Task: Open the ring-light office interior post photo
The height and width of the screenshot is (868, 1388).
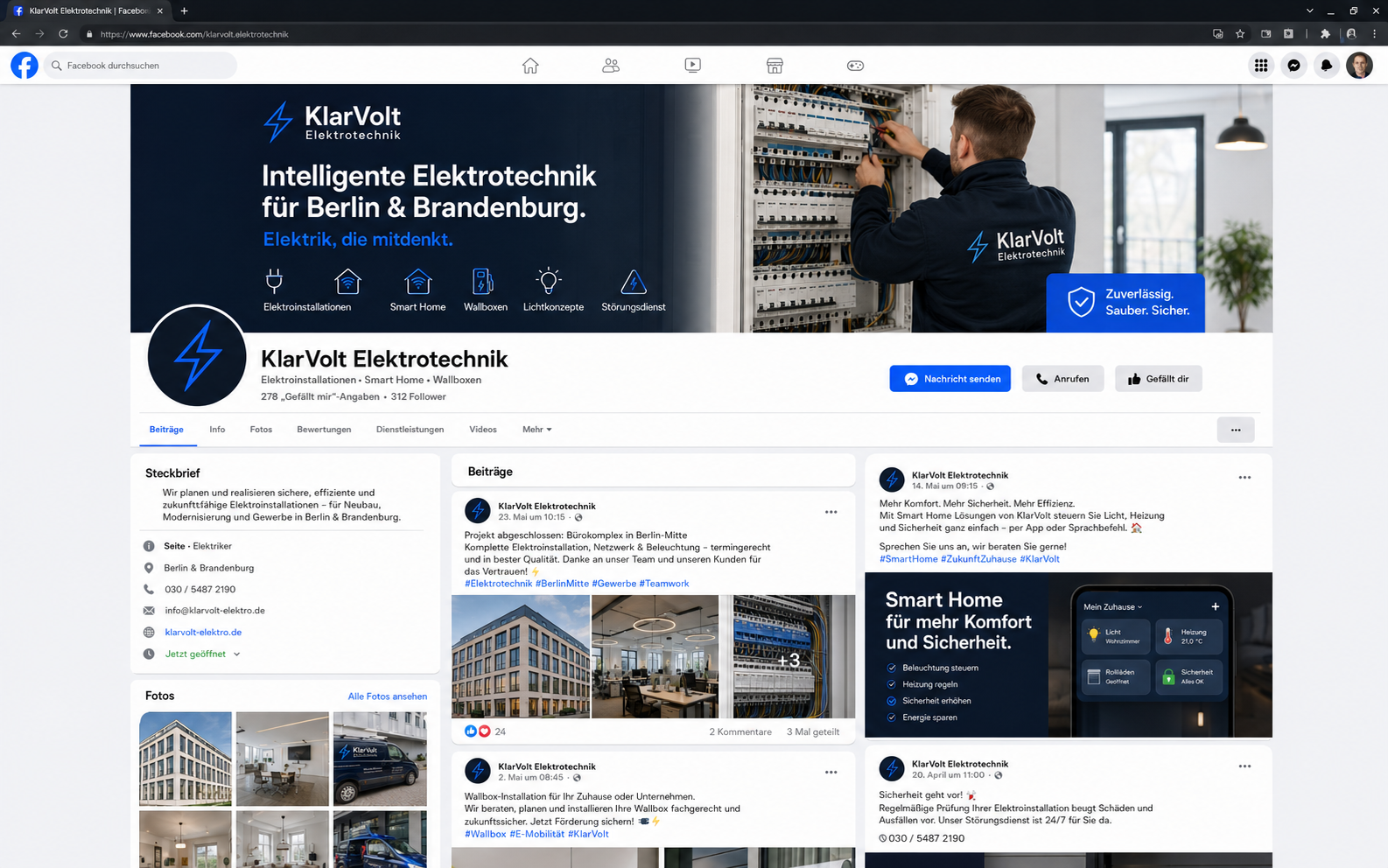Action: click(655, 657)
